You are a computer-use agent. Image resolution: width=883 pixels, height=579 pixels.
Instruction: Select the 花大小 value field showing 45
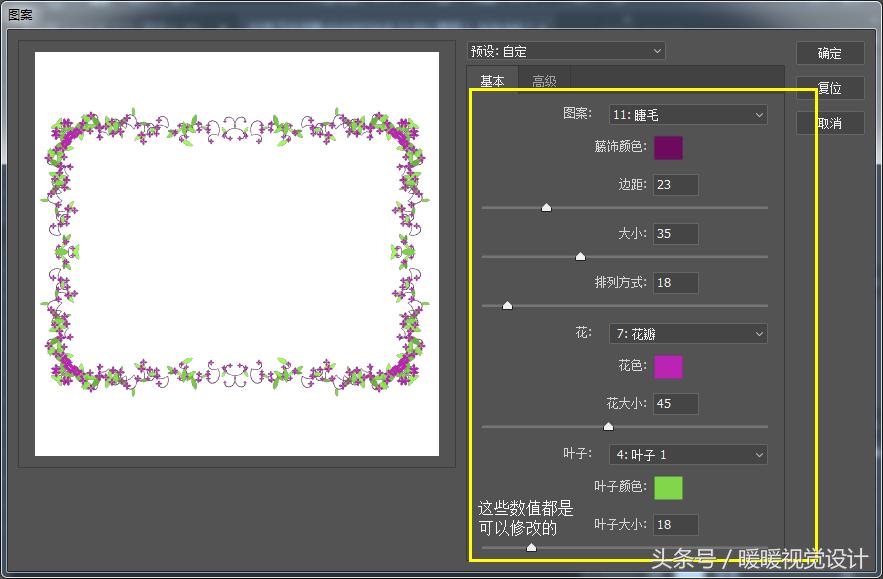pyautogui.click(x=675, y=403)
